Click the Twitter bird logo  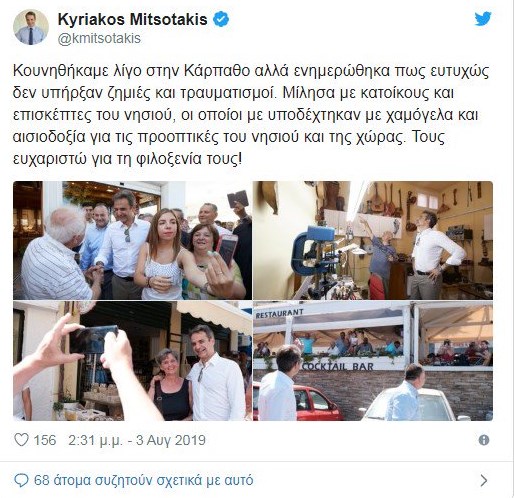coord(483,19)
